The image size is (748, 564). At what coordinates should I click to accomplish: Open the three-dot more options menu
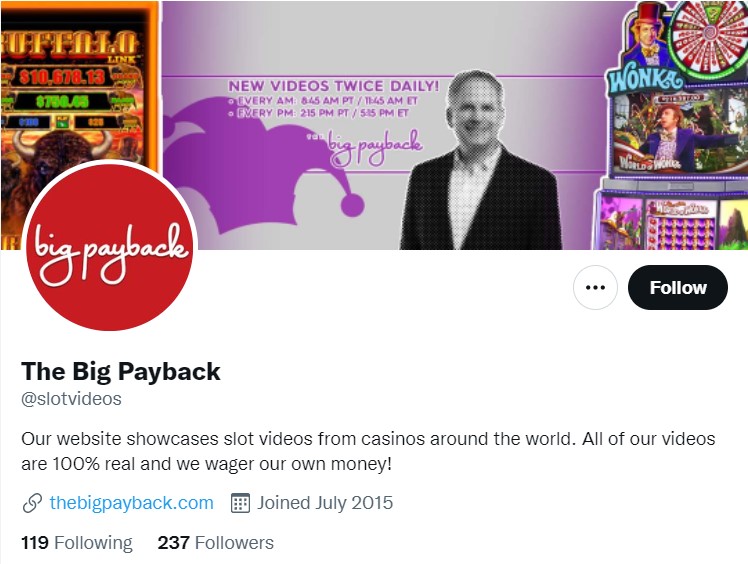click(x=595, y=287)
